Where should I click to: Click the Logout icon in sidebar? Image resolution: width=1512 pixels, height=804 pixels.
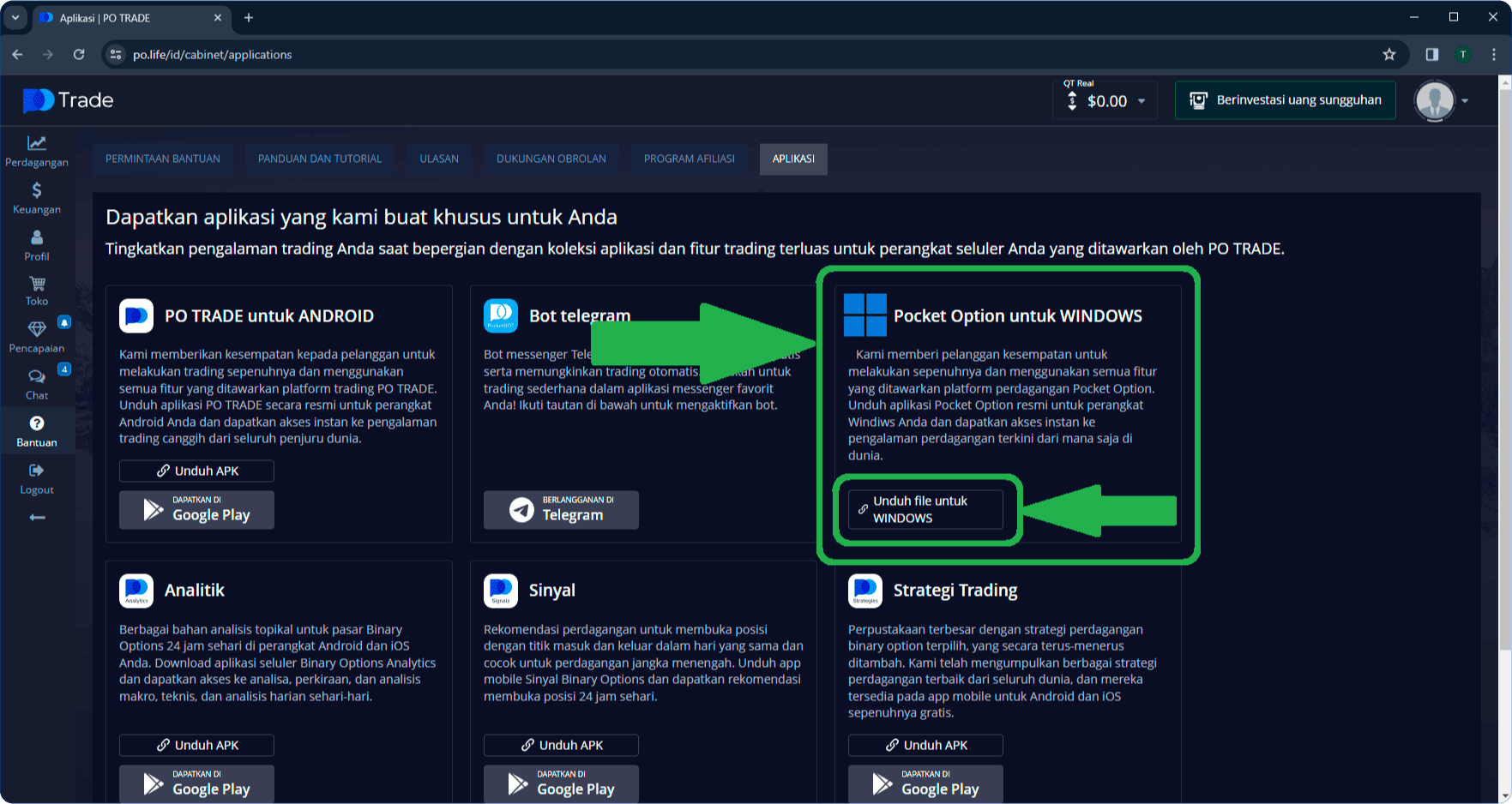tap(37, 471)
